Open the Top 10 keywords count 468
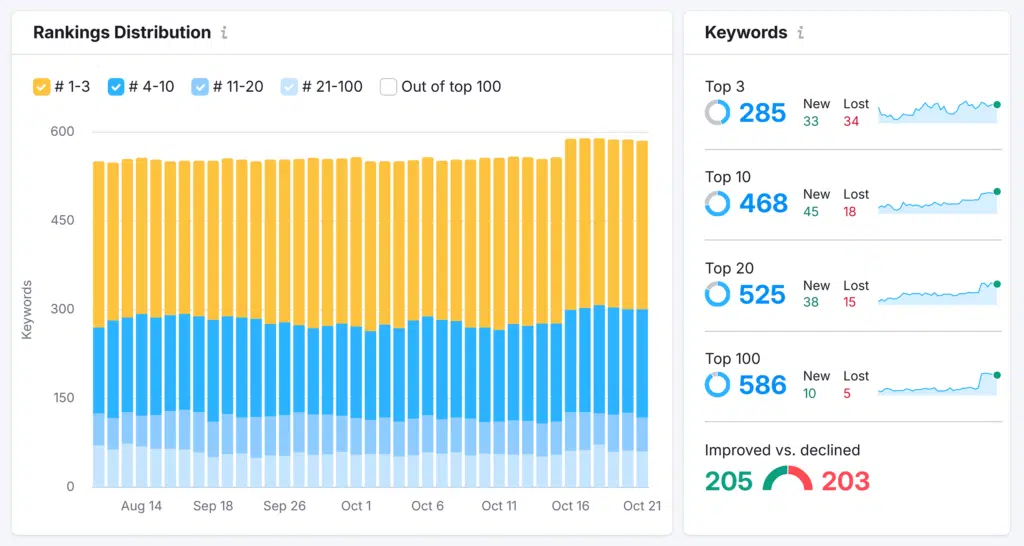The height and width of the screenshot is (546, 1024). coord(763,204)
